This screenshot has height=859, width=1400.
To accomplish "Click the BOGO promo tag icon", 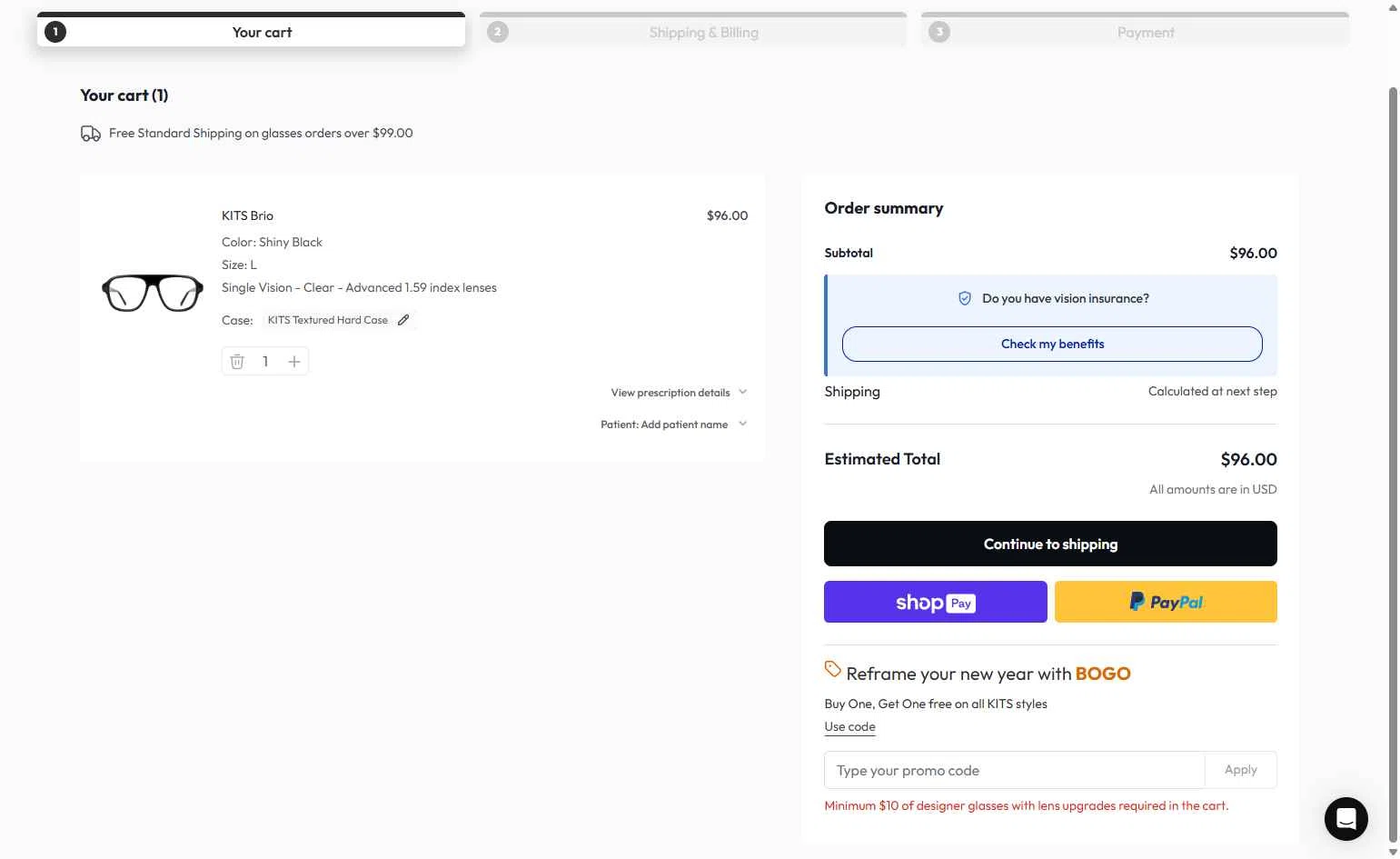I will point(833,669).
